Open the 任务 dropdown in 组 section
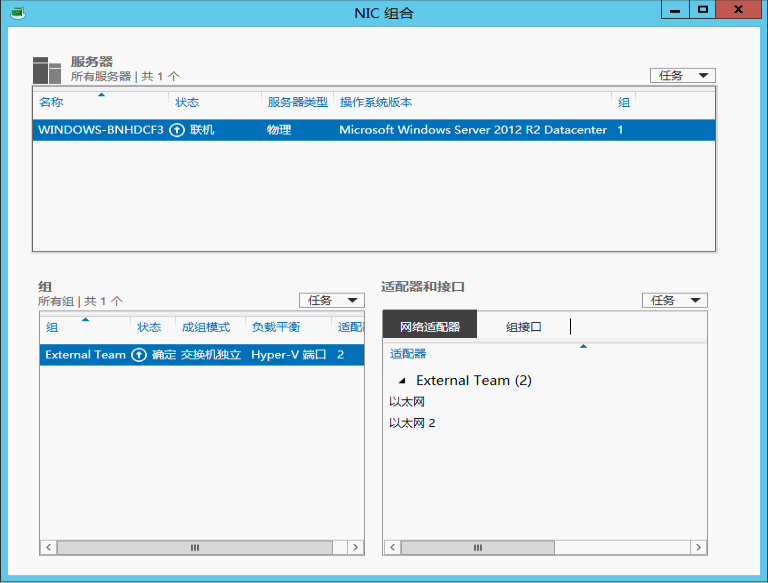 (x=332, y=300)
